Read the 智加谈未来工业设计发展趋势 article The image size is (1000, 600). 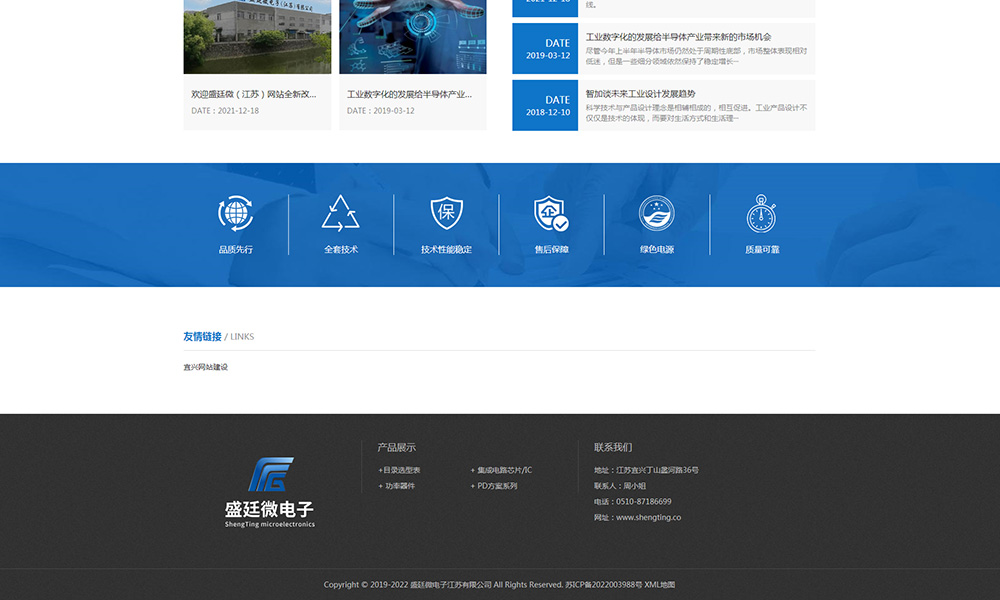tap(640, 94)
